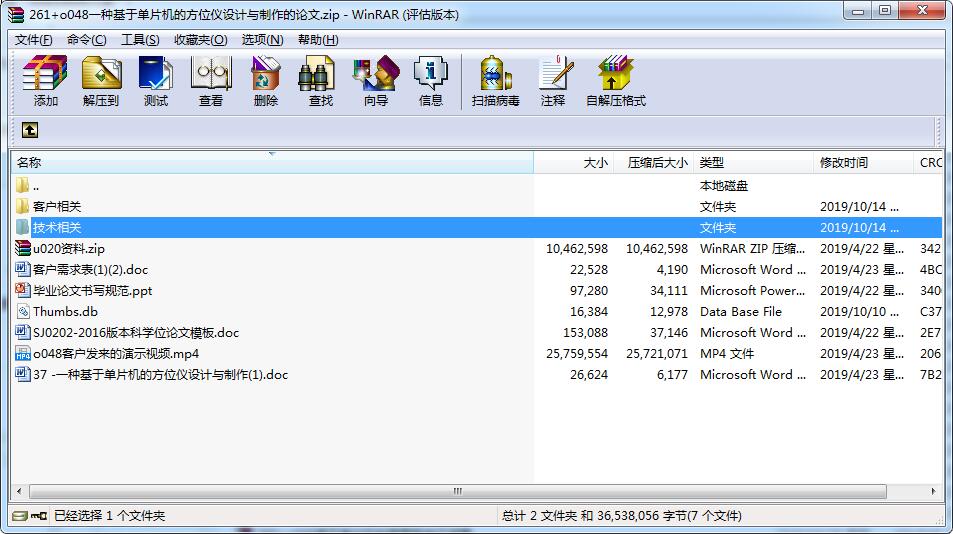Viewport: 953px width, 534px height.
Task: Click the 自解压格式 (SFX) toolbar icon
Action: pos(615,74)
